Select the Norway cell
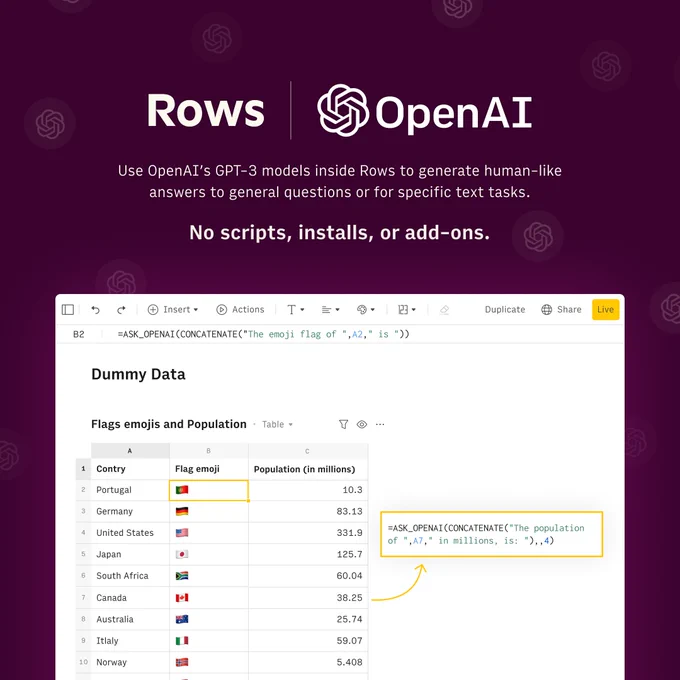680x680 pixels. click(130, 662)
